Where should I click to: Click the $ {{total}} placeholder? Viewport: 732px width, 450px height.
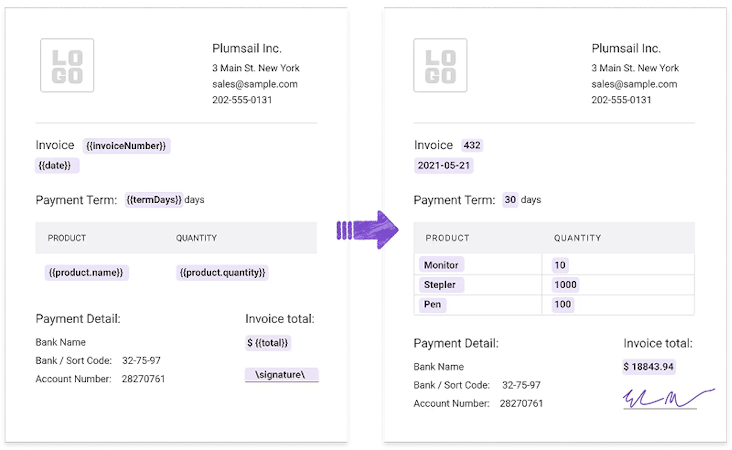(268, 343)
